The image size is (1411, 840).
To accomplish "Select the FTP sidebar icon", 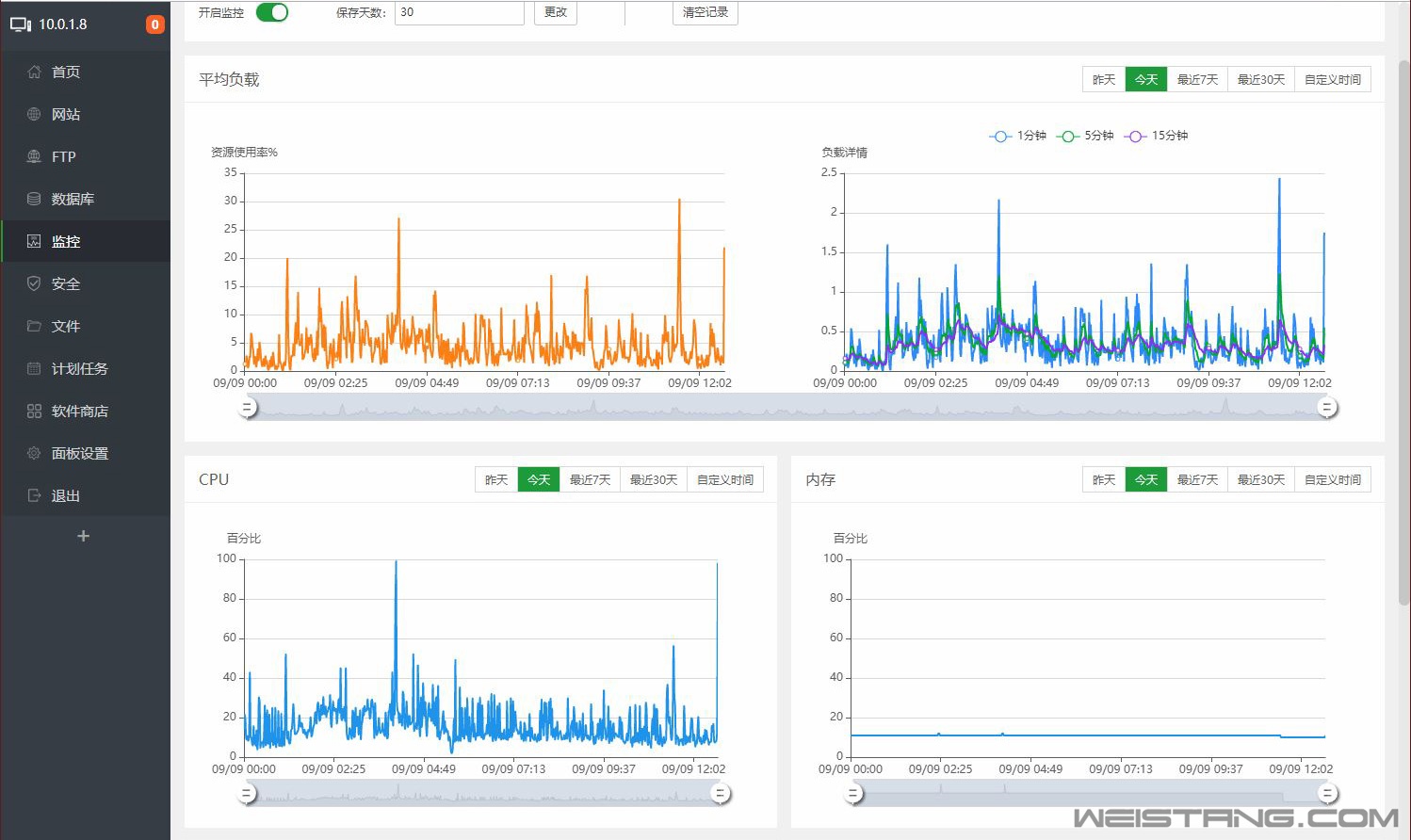I will tap(34, 156).
